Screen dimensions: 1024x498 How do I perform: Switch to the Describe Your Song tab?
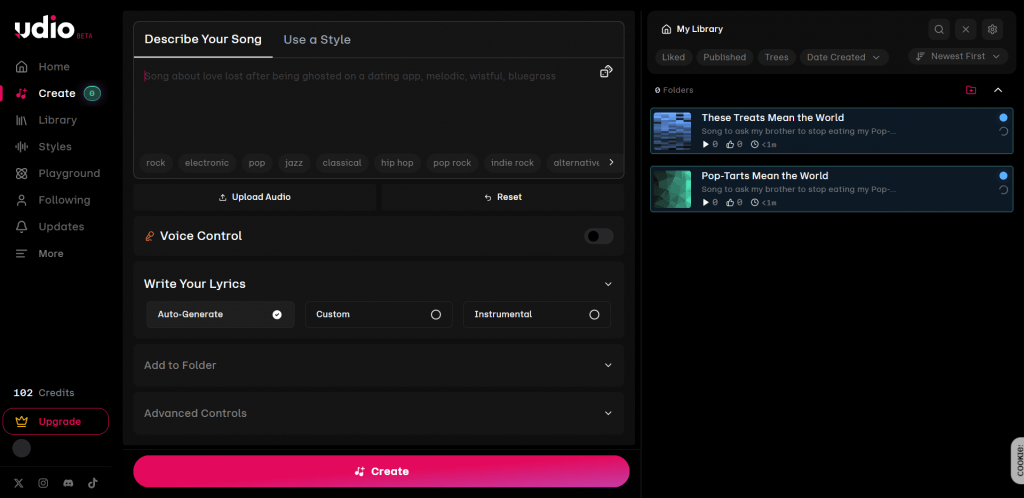click(203, 39)
